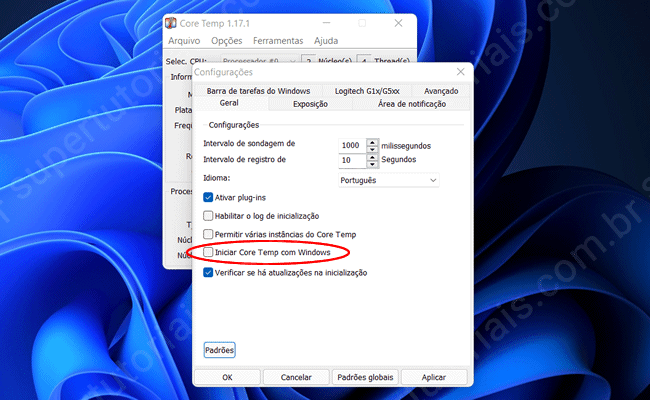Click the Aplicar button

(x=434, y=377)
